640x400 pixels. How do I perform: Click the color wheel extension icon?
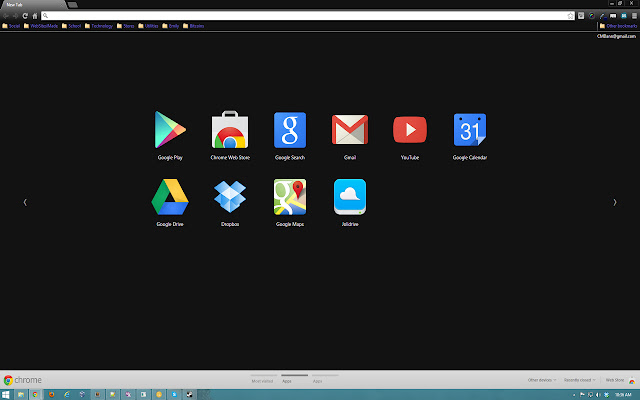point(591,16)
